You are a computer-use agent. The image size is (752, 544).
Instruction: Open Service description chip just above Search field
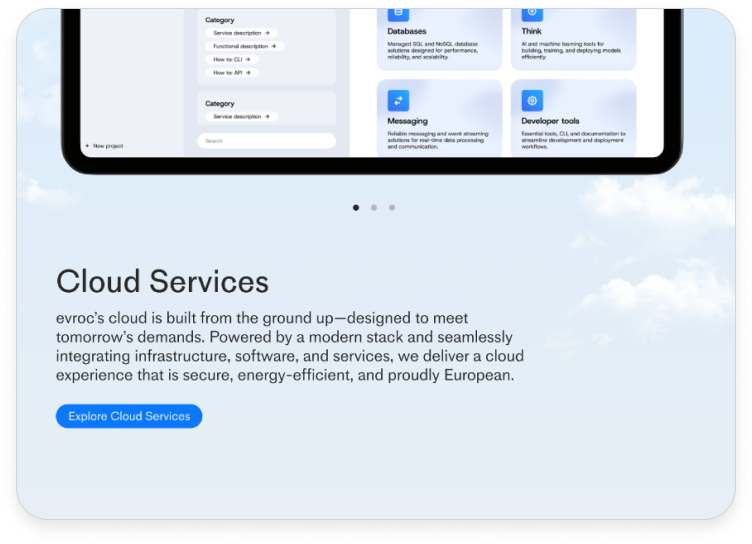tap(241, 117)
